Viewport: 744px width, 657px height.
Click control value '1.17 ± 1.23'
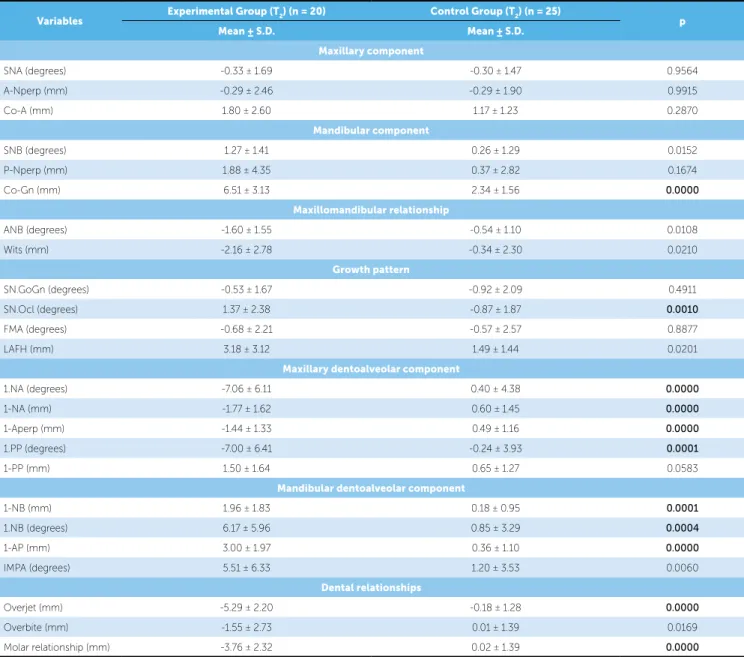495,111
